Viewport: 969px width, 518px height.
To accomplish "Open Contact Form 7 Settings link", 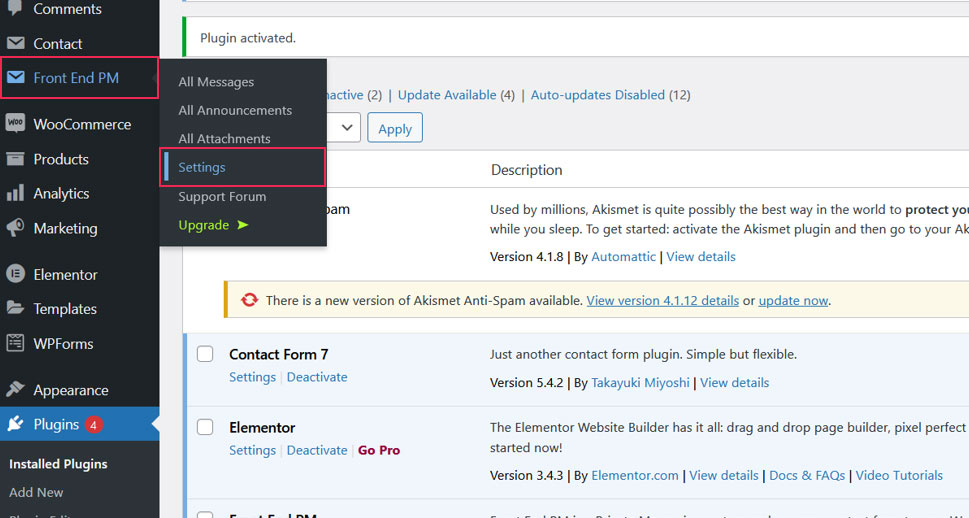I will (252, 377).
